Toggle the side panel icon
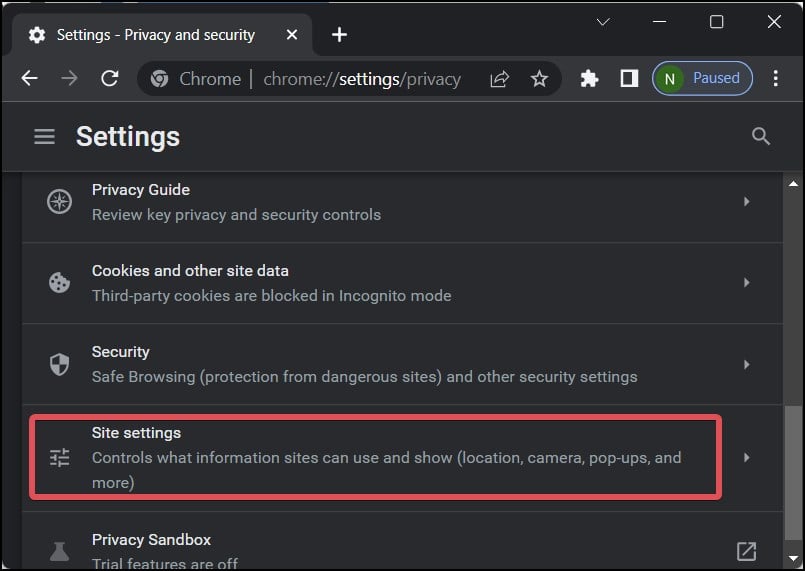The width and height of the screenshot is (805, 571). click(629, 79)
